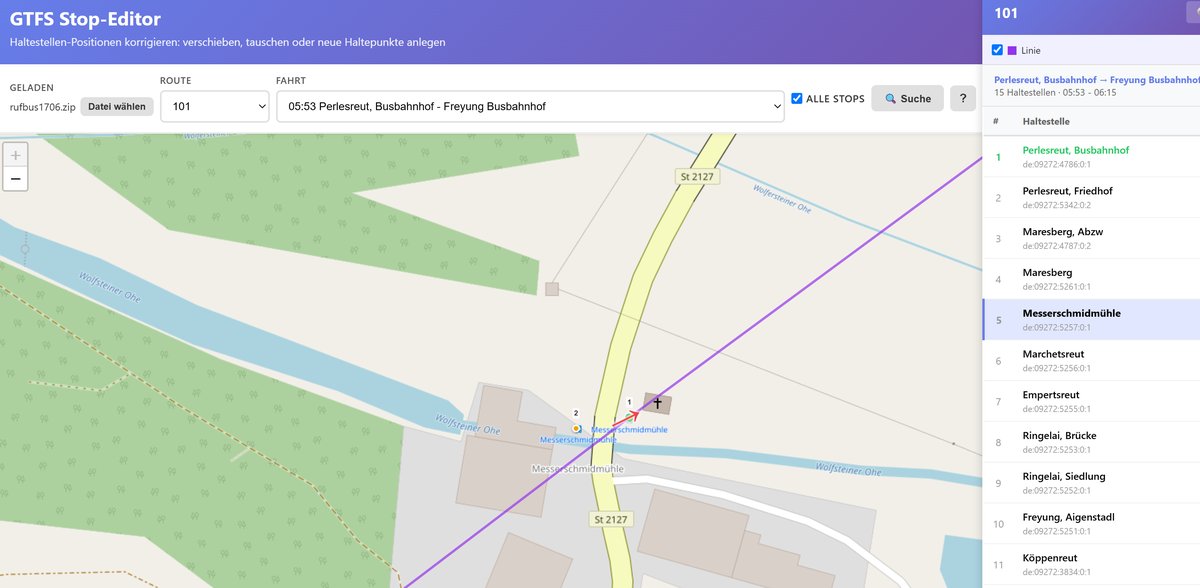Image resolution: width=1200 pixels, height=588 pixels.
Task: Select stop row Empertsreut
Action: (1091, 402)
